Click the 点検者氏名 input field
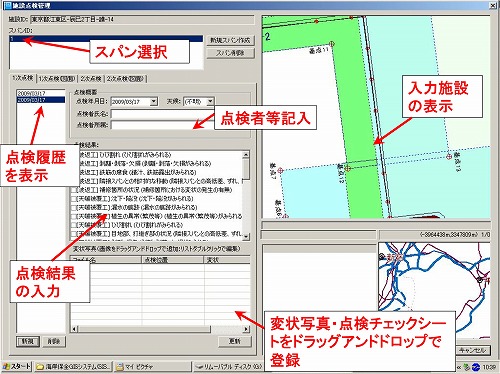Viewport: 500px width, 374px height. pos(162,114)
